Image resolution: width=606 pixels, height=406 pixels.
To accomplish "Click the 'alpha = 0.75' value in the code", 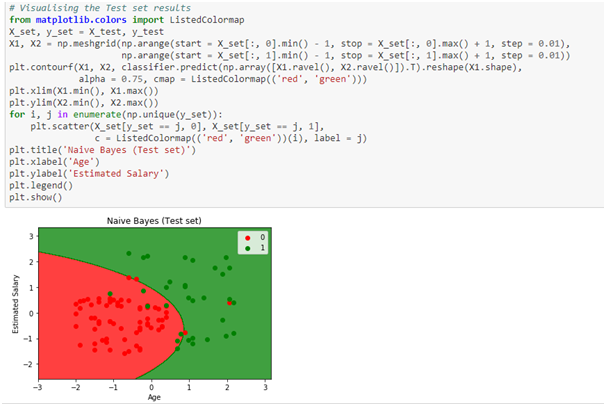I will pyautogui.click(x=111, y=79).
